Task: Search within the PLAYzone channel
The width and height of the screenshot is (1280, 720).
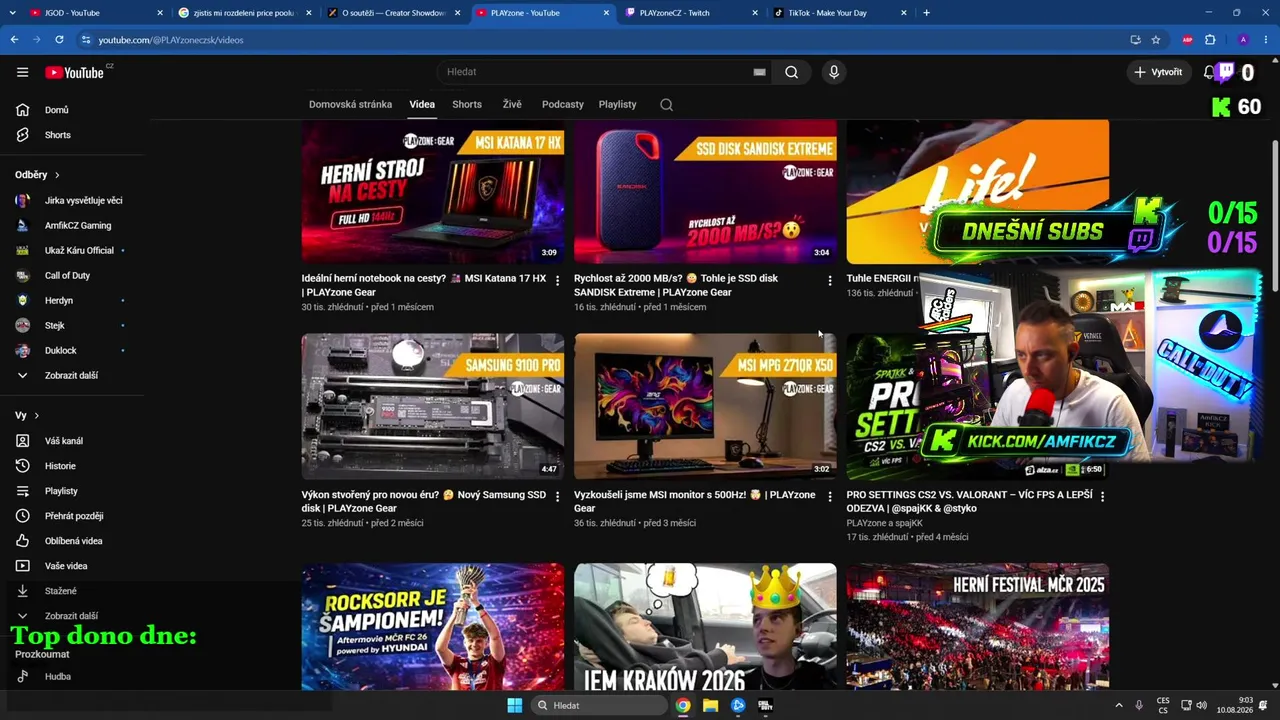Action: (x=667, y=105)
